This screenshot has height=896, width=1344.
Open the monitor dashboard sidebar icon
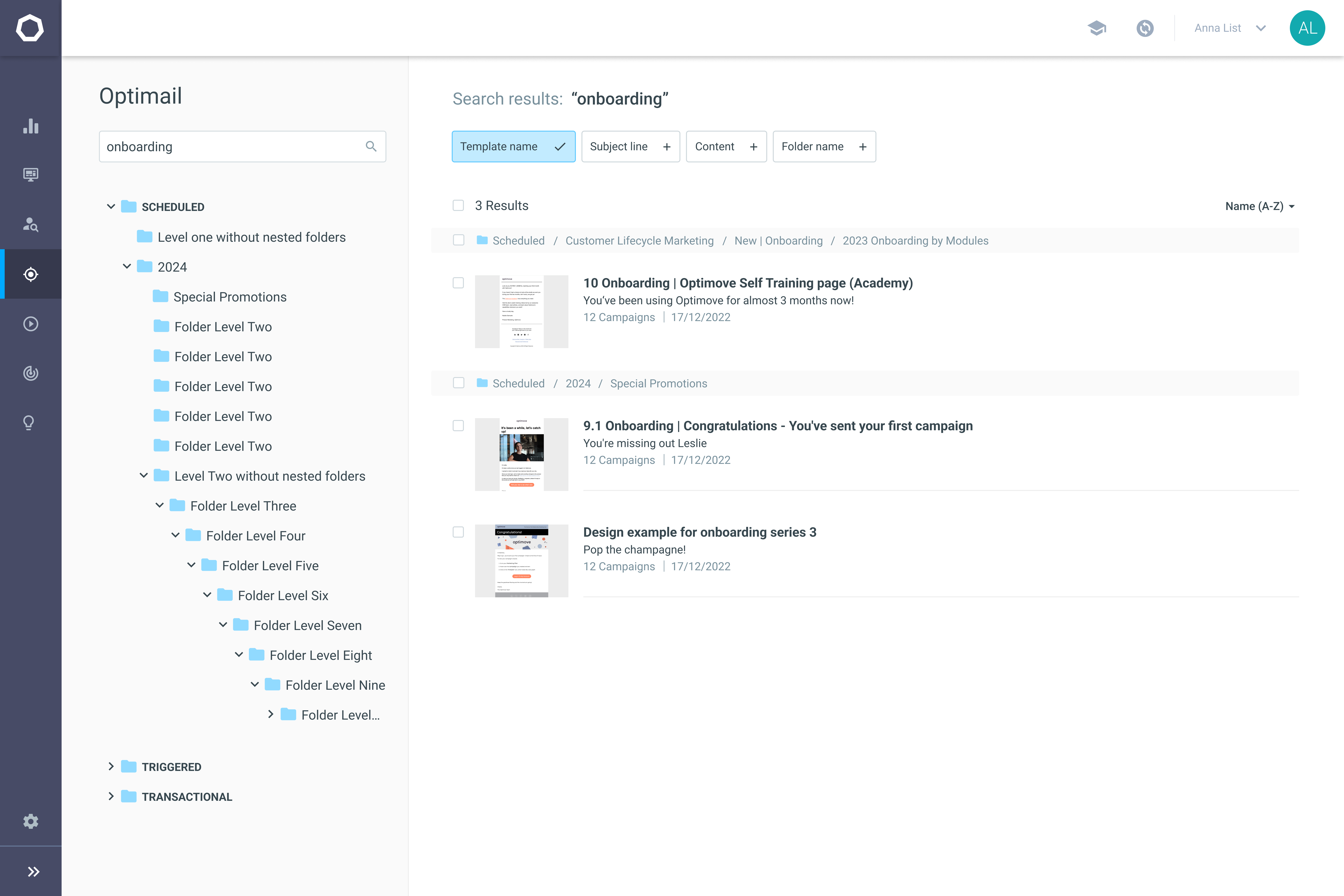coord(31,175)
